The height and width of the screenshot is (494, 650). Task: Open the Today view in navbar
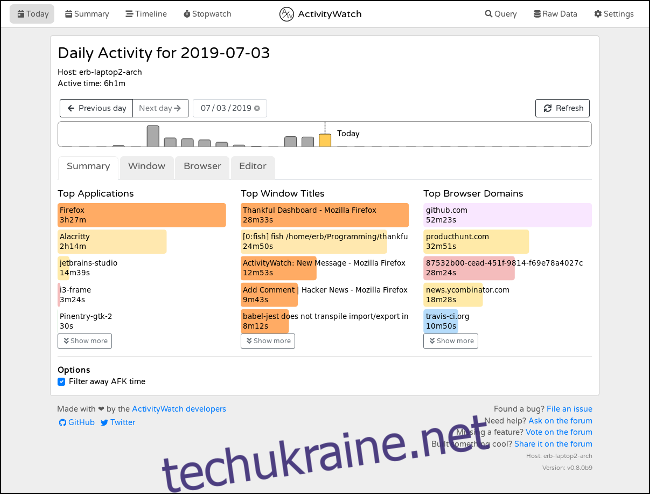(x=32, y=14)
